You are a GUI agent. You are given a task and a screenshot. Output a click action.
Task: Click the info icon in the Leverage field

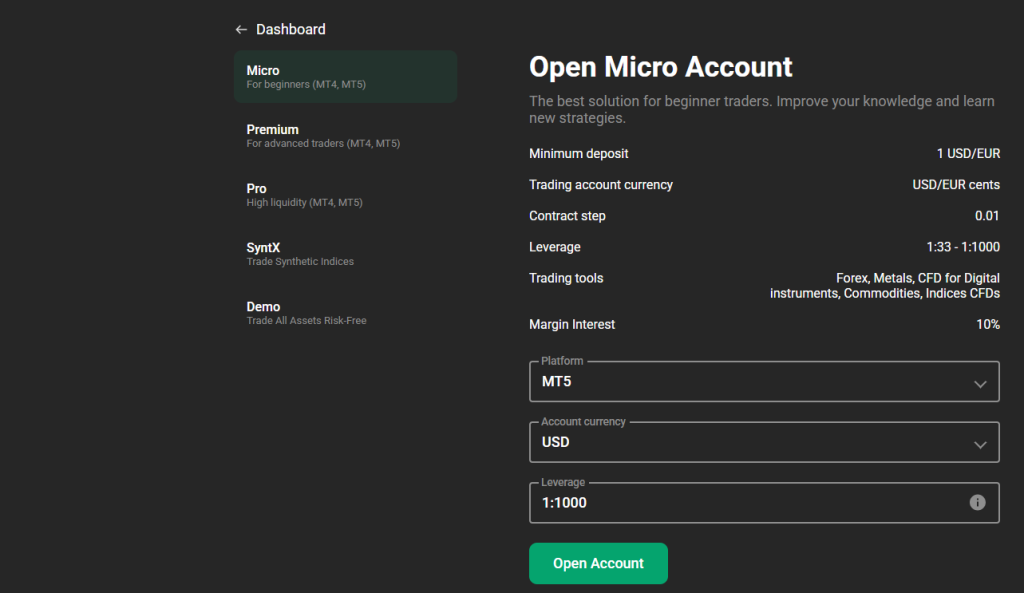(x=978, y=502)
